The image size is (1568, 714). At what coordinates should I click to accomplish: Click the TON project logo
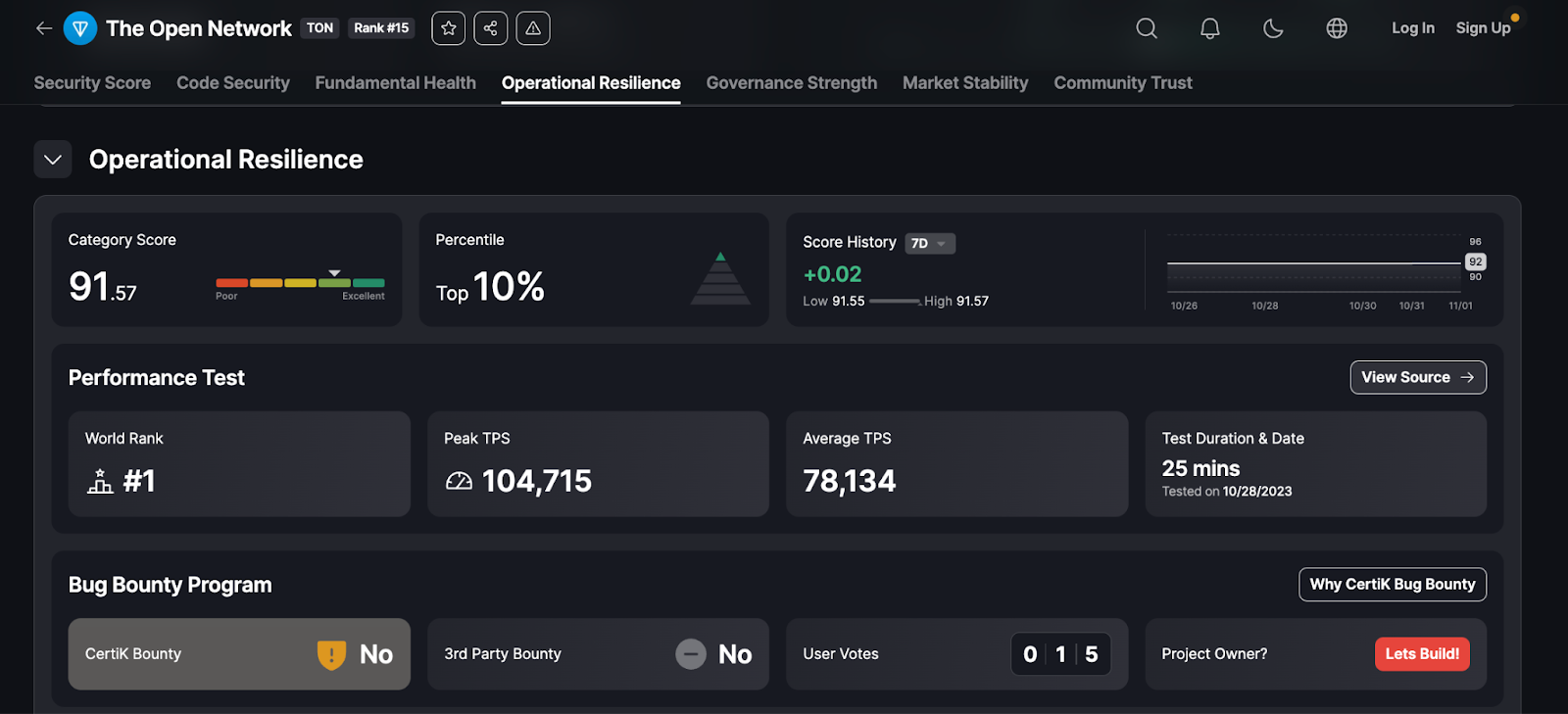click(x=80, y=28)
